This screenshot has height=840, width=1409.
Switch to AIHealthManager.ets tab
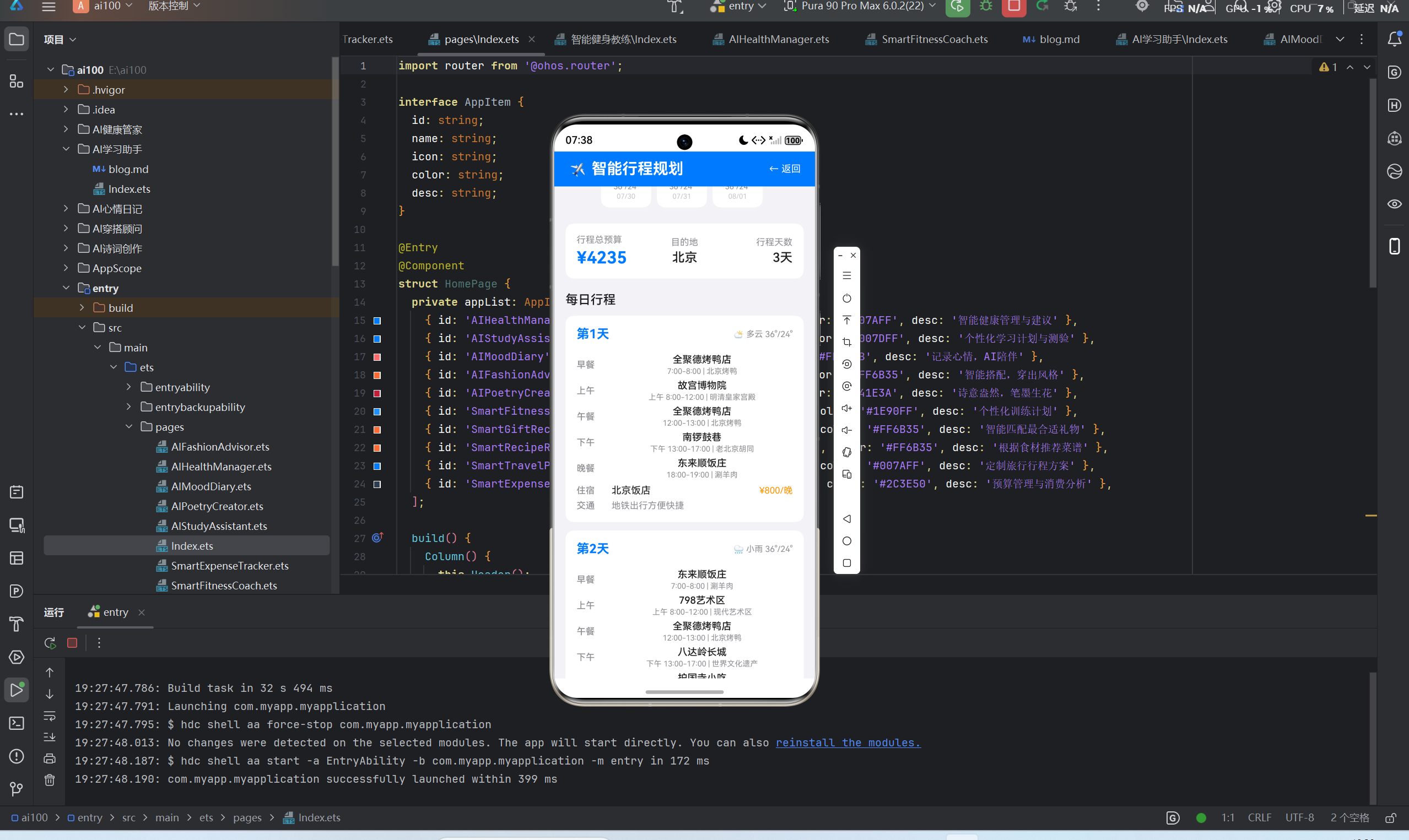point(771,39)
